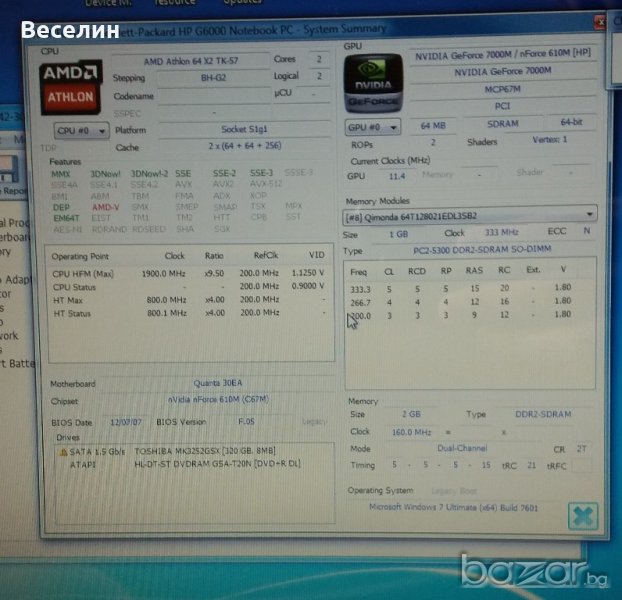Click the Socket S1g1 platform value
Screen dimensions: 622x600
tap(244, 129)
